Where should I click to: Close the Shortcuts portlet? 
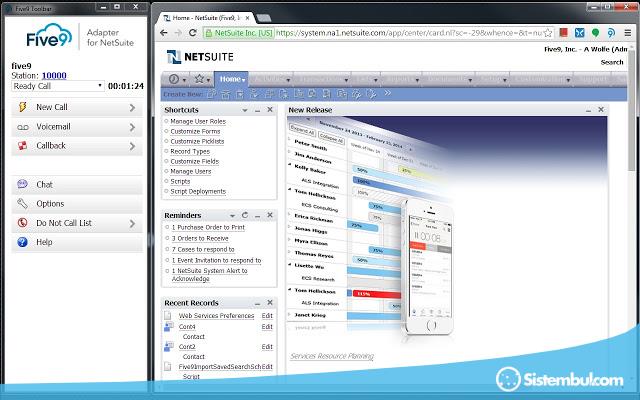pyautogui.click(x=270, y=110)
